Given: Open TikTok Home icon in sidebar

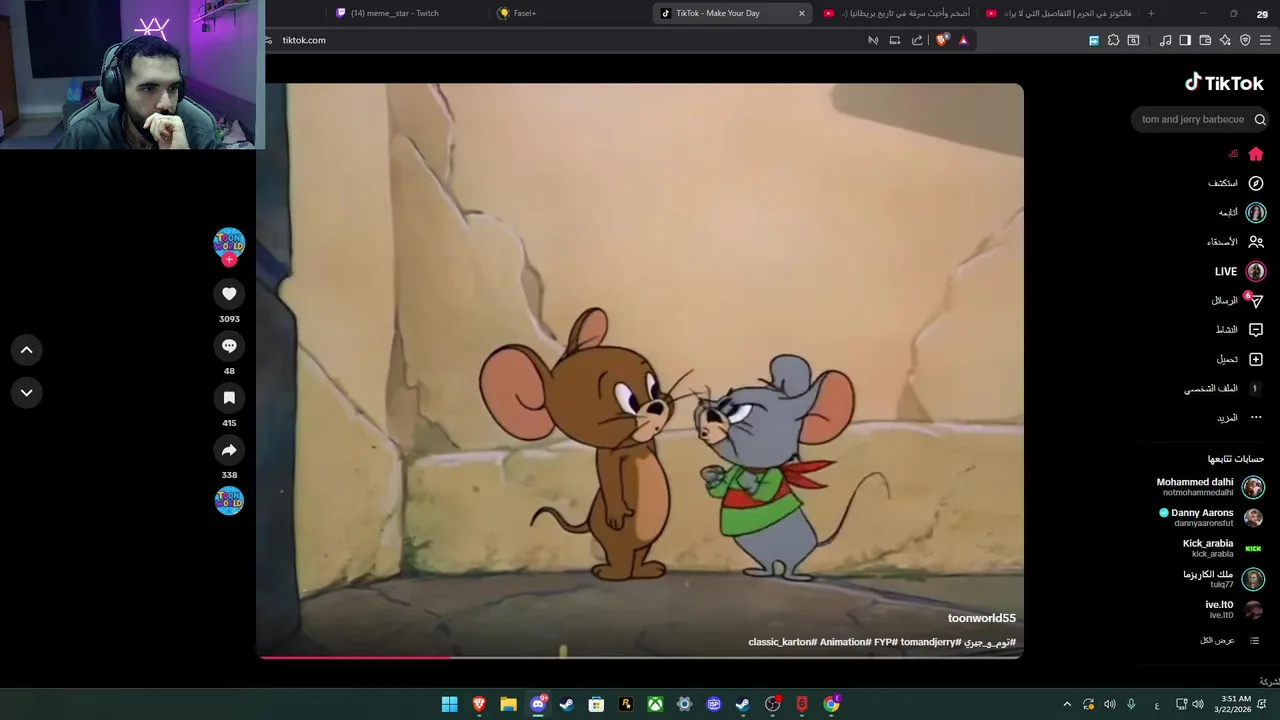Looking at the screenshot, I should point(1256,154).
